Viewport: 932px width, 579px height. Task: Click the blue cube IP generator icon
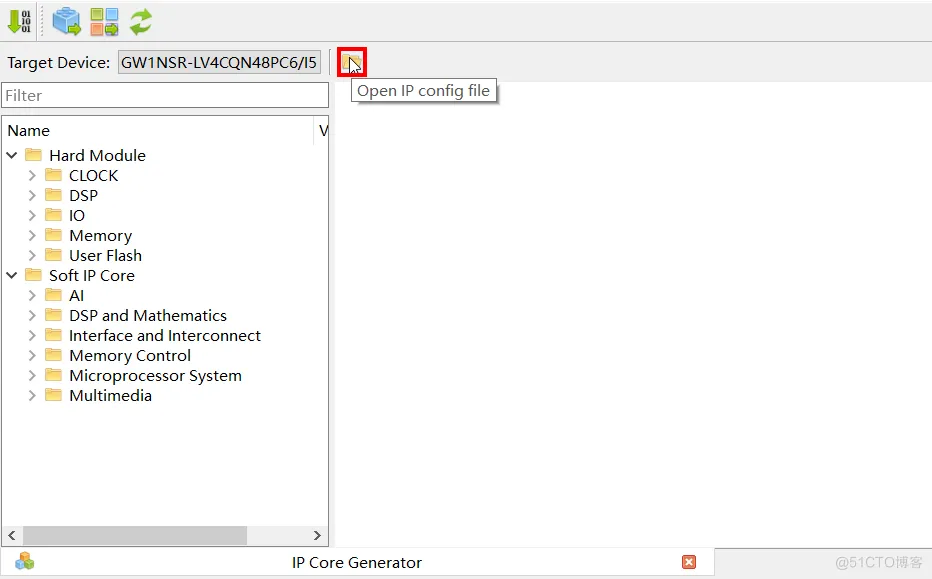(67, 21)
